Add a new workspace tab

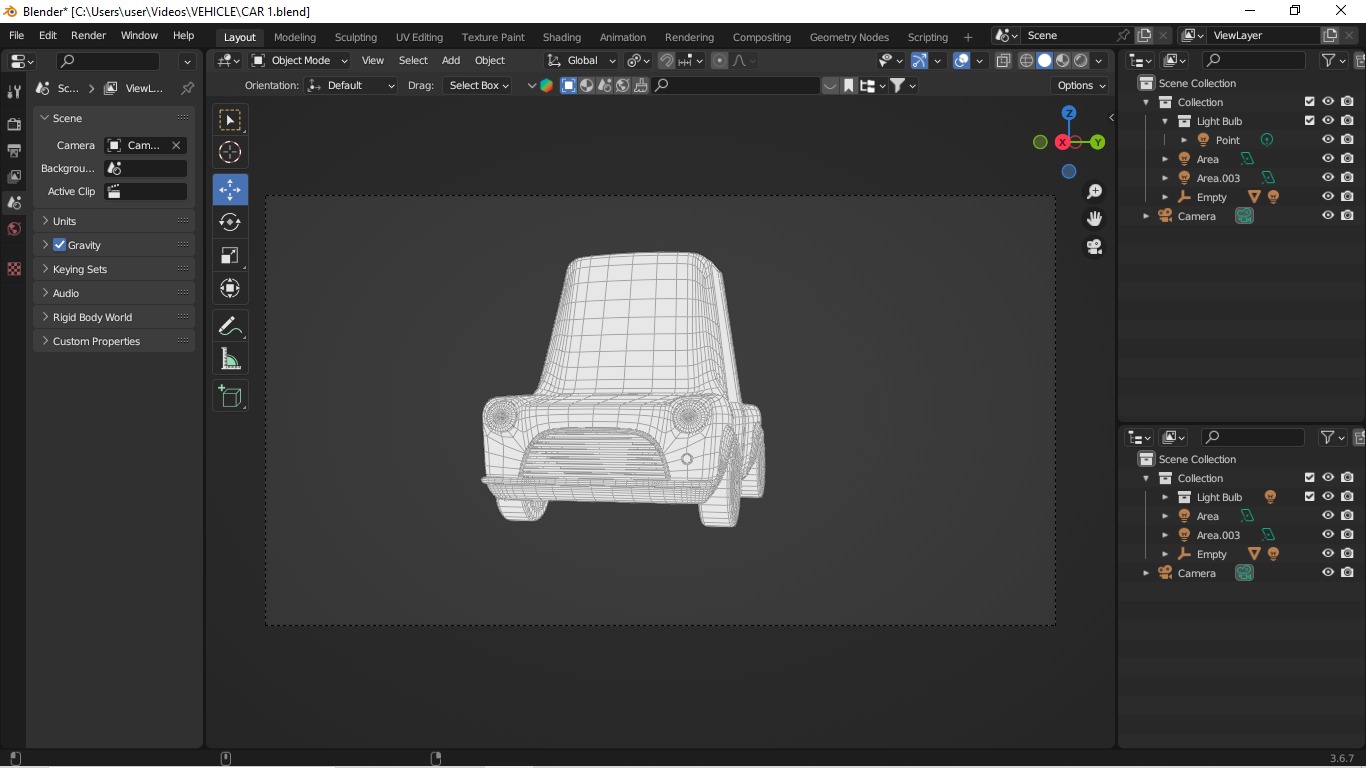[x=967, y=37]
